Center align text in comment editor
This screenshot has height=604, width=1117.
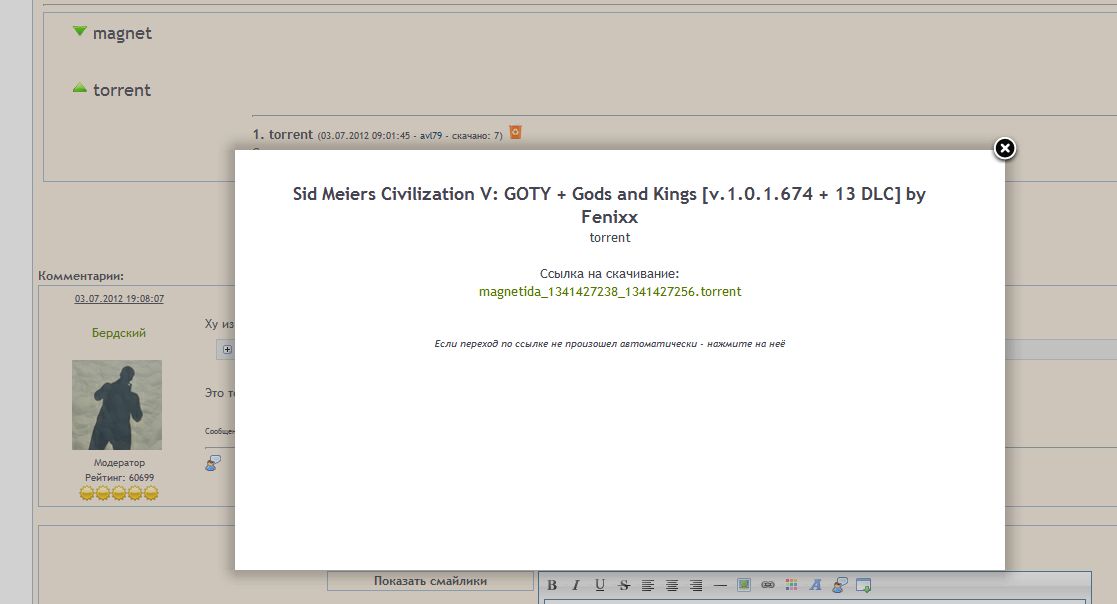(x=672, y=585)
